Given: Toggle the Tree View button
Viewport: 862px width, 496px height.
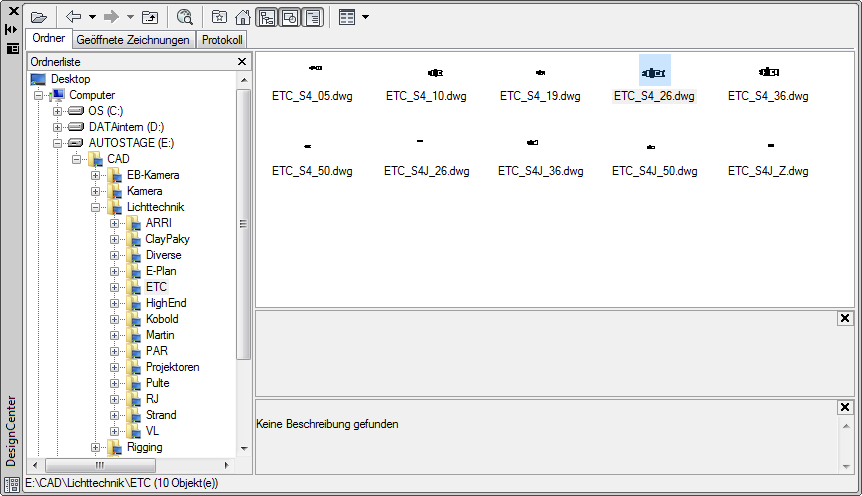Looking at the screenshot, I should [266, 17].
